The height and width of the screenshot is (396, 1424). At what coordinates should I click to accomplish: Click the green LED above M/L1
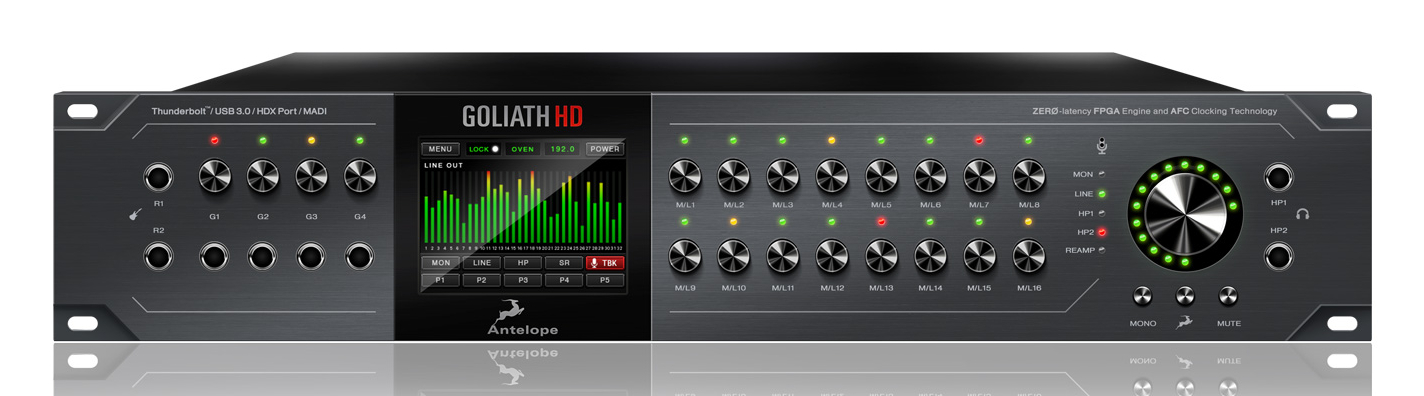click(685, 140)
